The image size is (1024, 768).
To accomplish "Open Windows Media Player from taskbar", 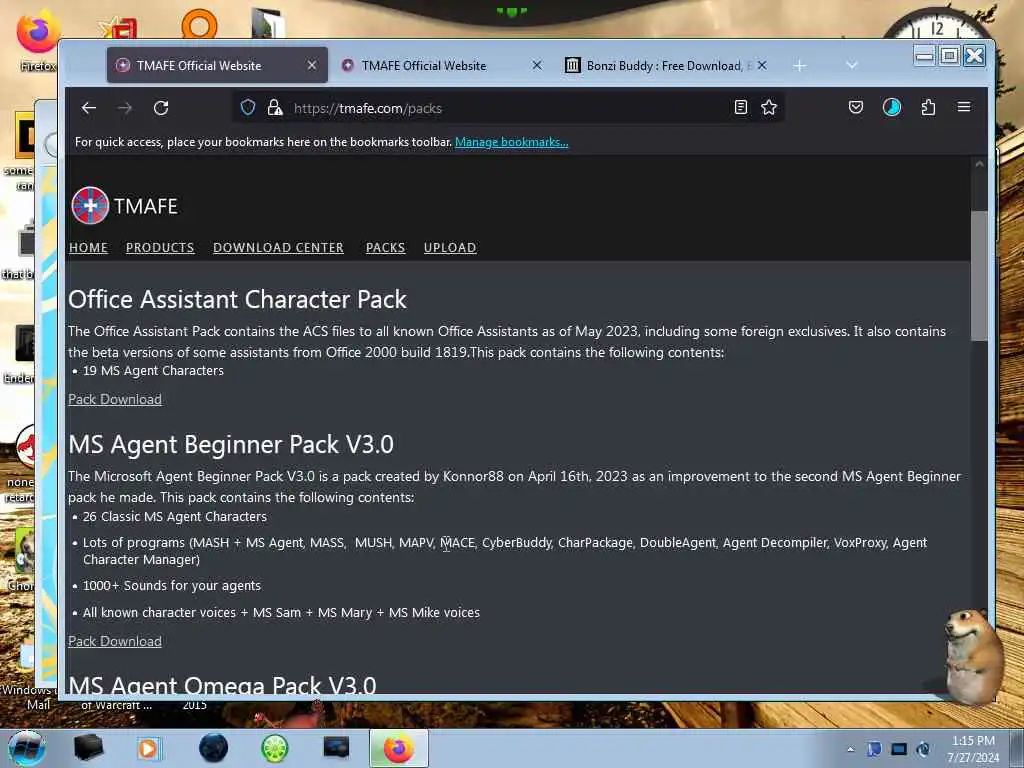I will [x=148, y=748].
